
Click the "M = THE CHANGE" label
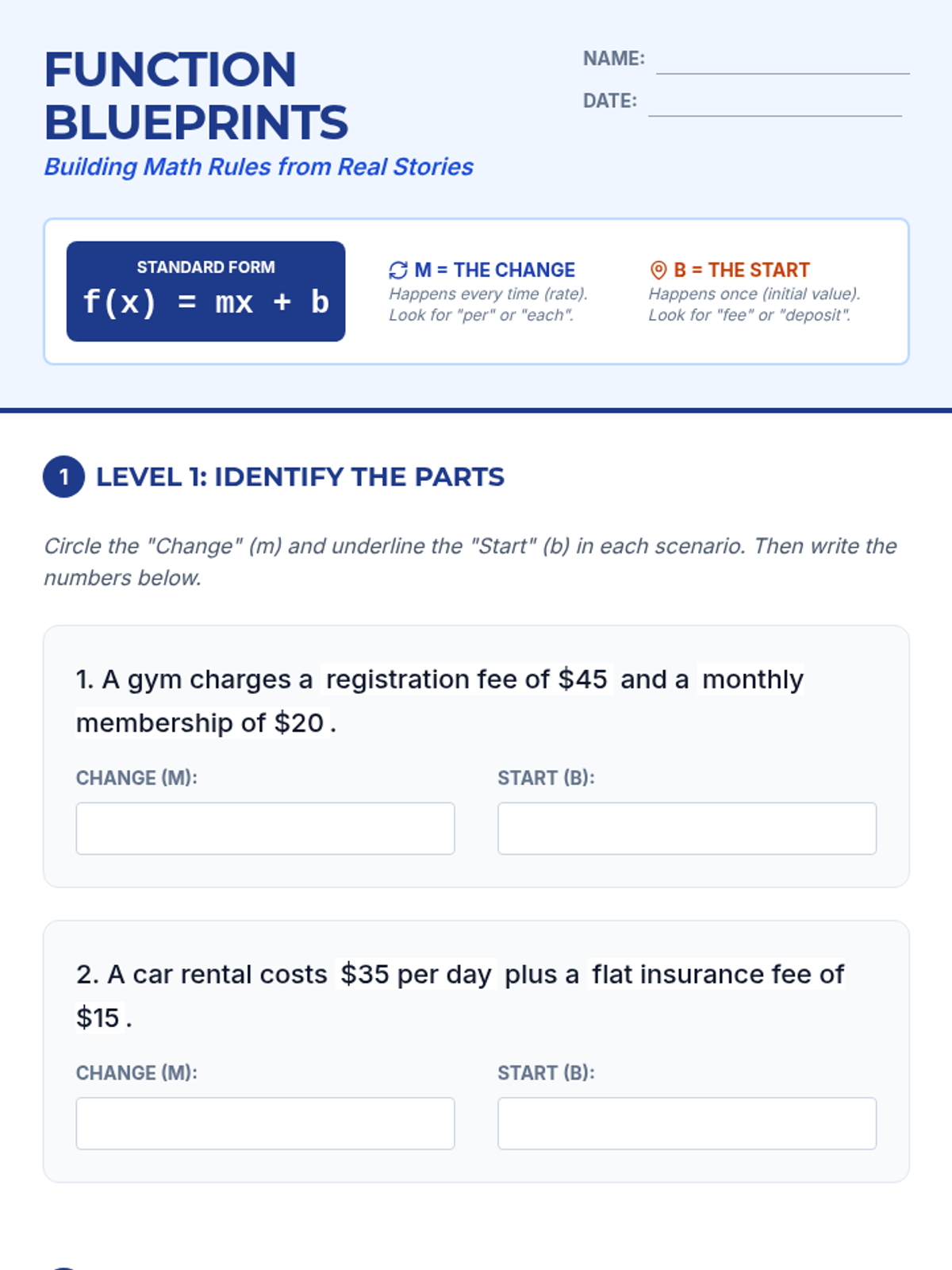pos(494,271)
